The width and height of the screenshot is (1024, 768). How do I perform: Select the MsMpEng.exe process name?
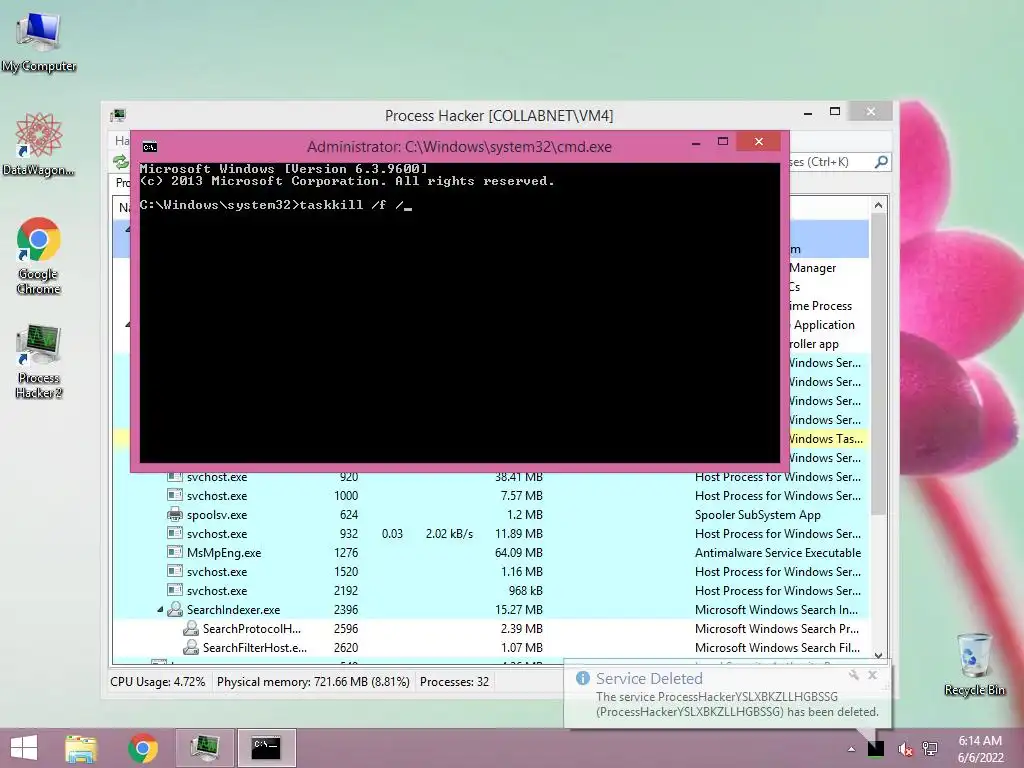[224, 552]
